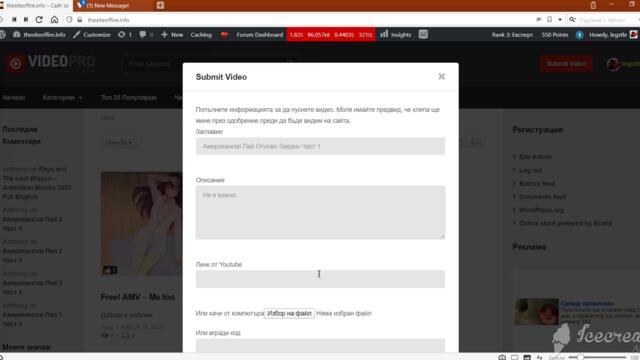This screenshot has height=360, width=640.
Task: Click the file chooser button to upload
Action: tap(289, 313)
